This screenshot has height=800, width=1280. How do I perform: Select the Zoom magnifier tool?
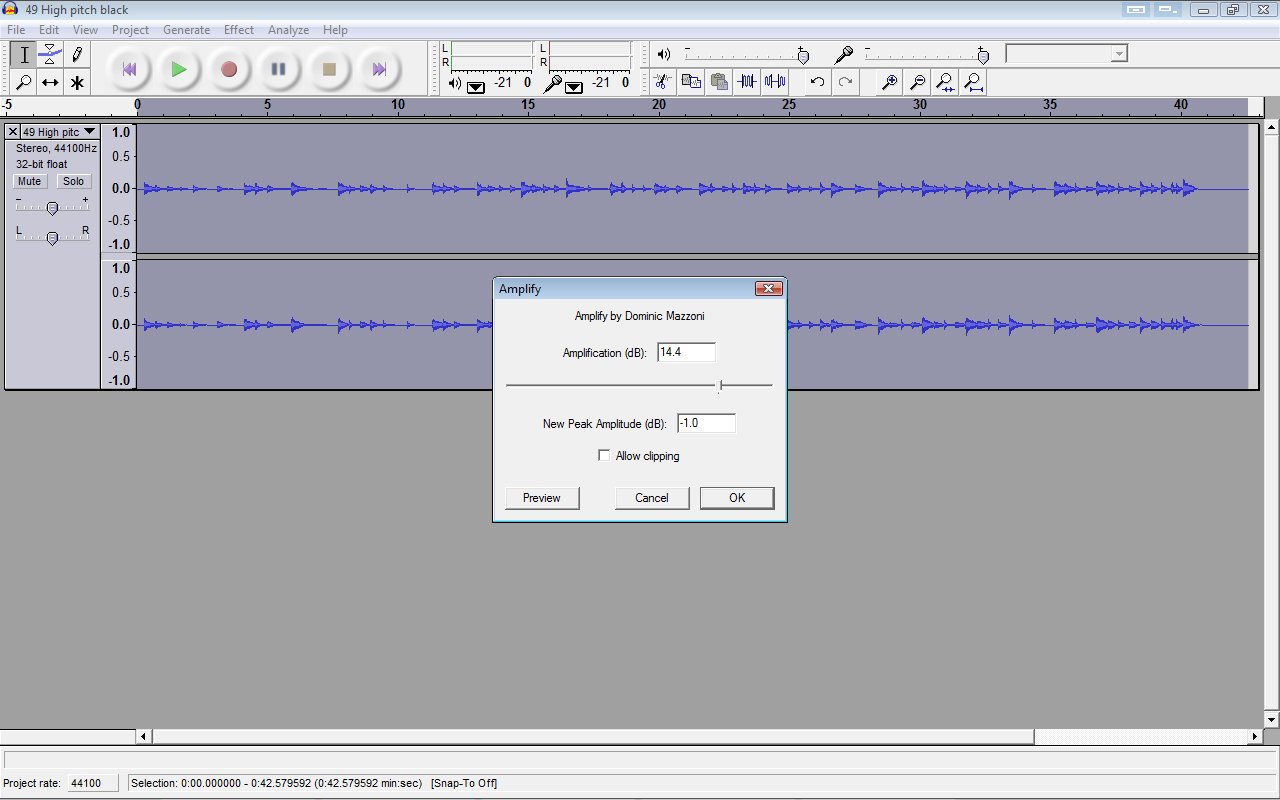pos(24,82)
